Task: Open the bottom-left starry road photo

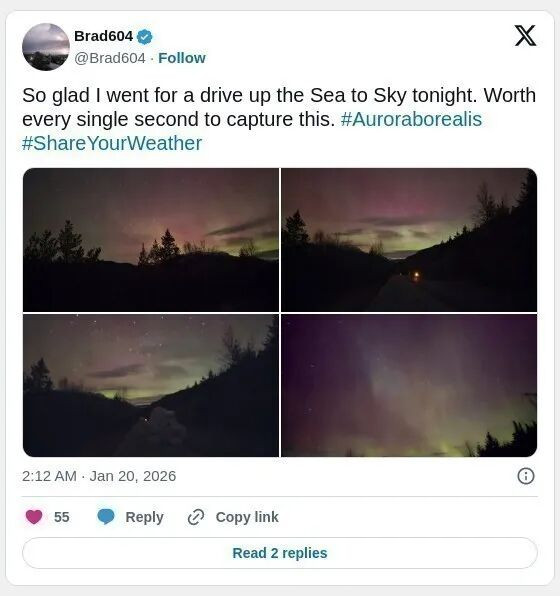Action: pyautogui.click(x=151, y=385)
